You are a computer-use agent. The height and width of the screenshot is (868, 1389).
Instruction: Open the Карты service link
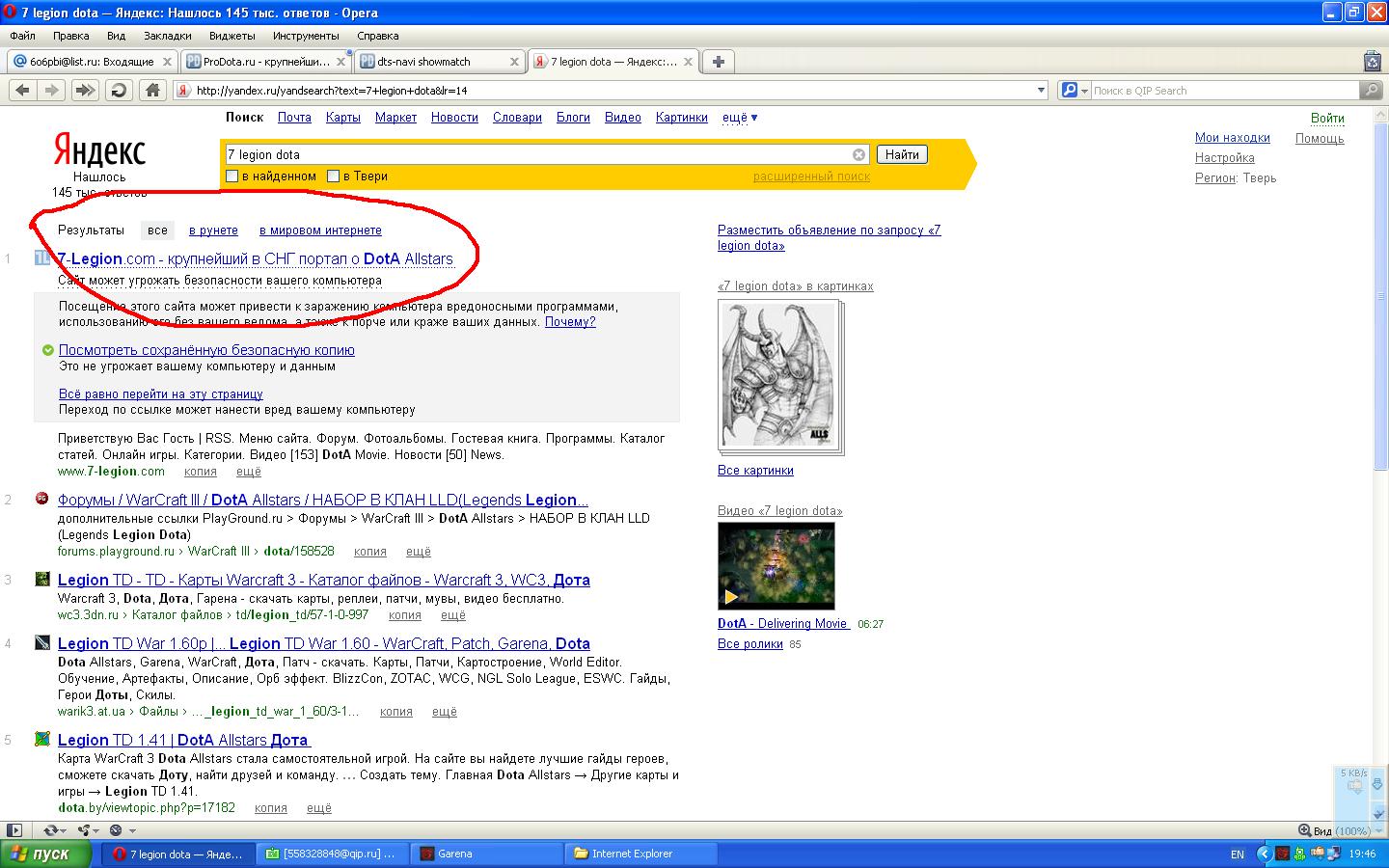pyautogui.click(x=343, y=118)
